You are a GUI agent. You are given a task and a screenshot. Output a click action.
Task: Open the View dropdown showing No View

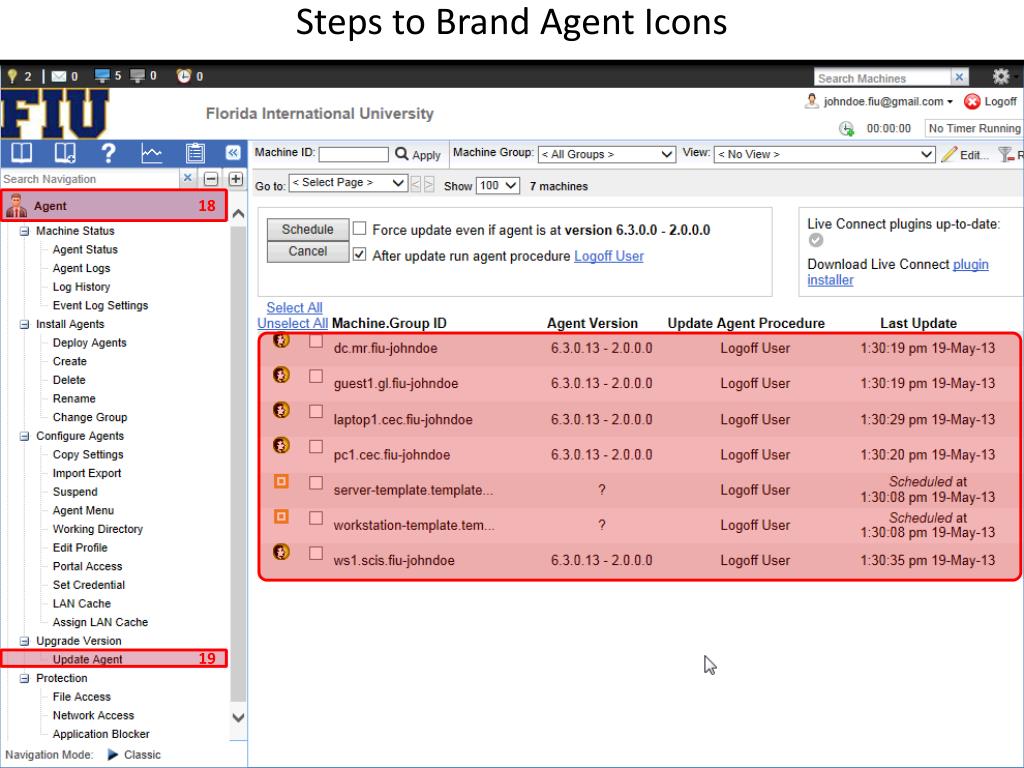[824, 154]
